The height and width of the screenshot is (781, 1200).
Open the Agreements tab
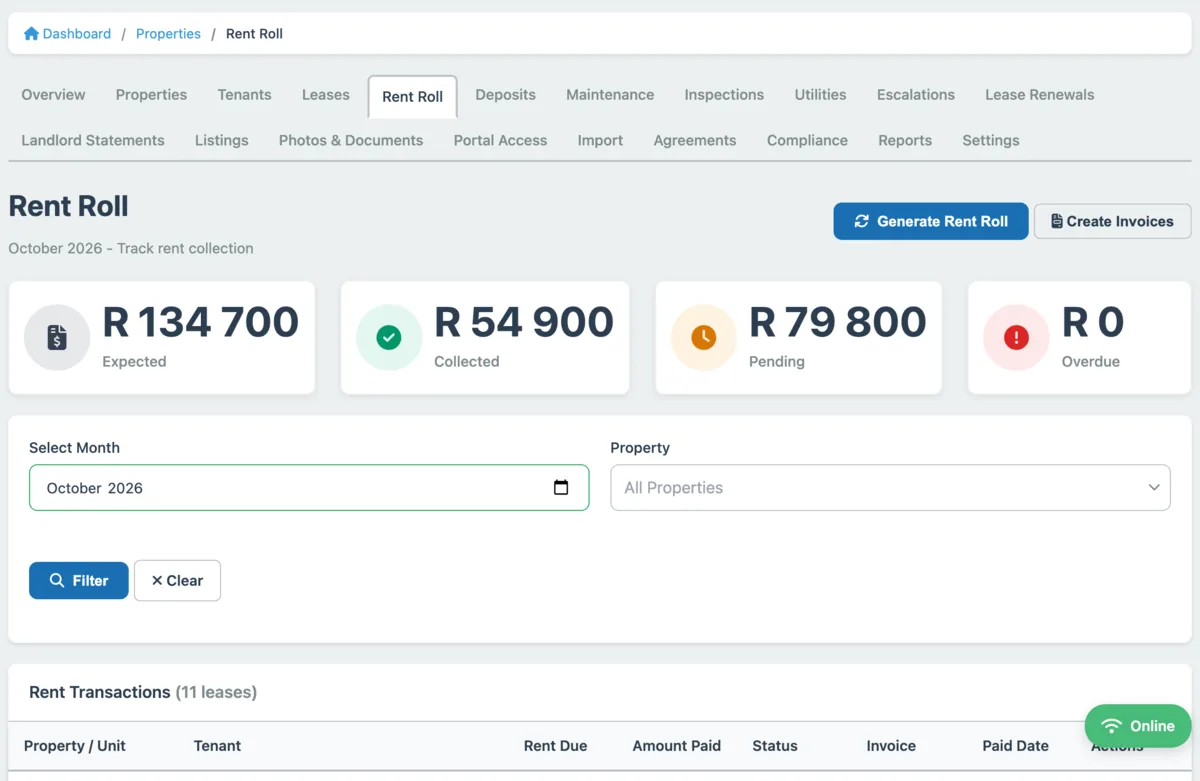(x=695, y=141)
